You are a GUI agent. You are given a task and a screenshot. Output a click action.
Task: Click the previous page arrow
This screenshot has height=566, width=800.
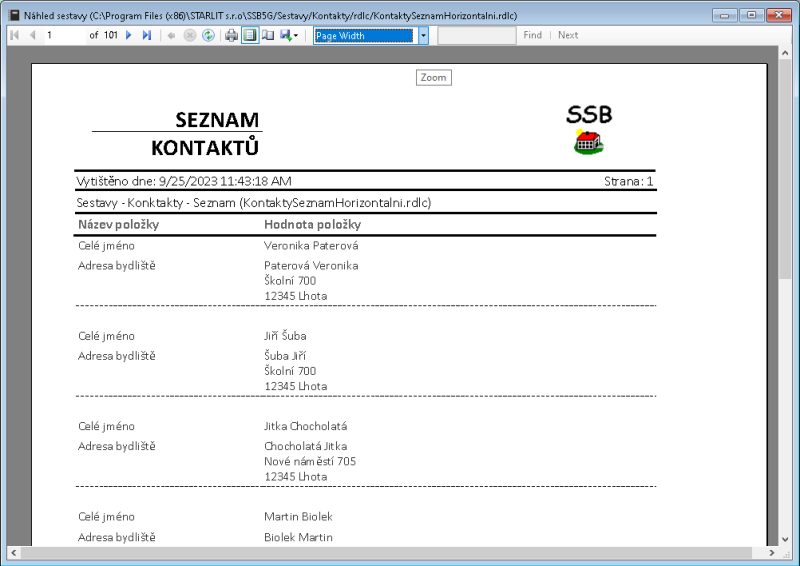[x=32, y=35]
